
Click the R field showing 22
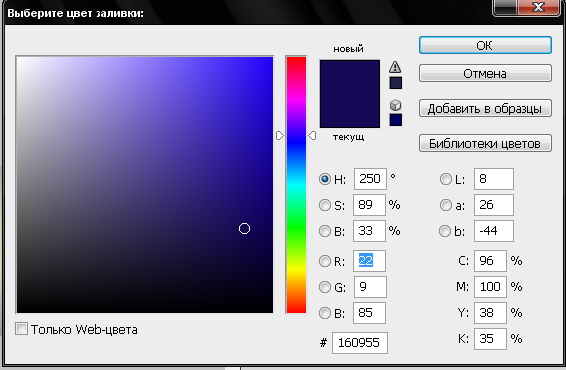pos(369,261)
